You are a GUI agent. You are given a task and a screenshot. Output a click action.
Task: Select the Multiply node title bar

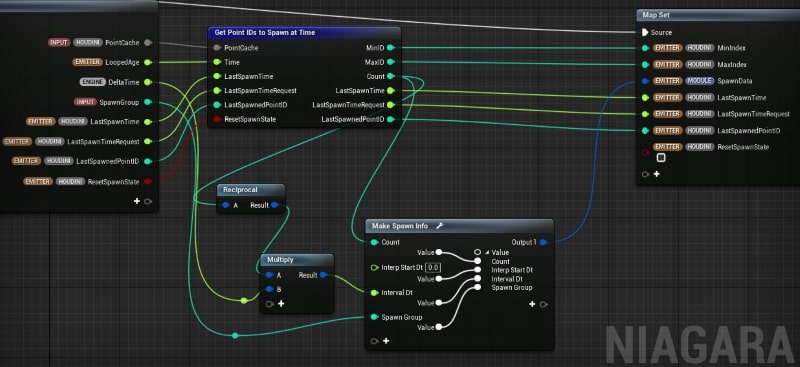point(297,259)
